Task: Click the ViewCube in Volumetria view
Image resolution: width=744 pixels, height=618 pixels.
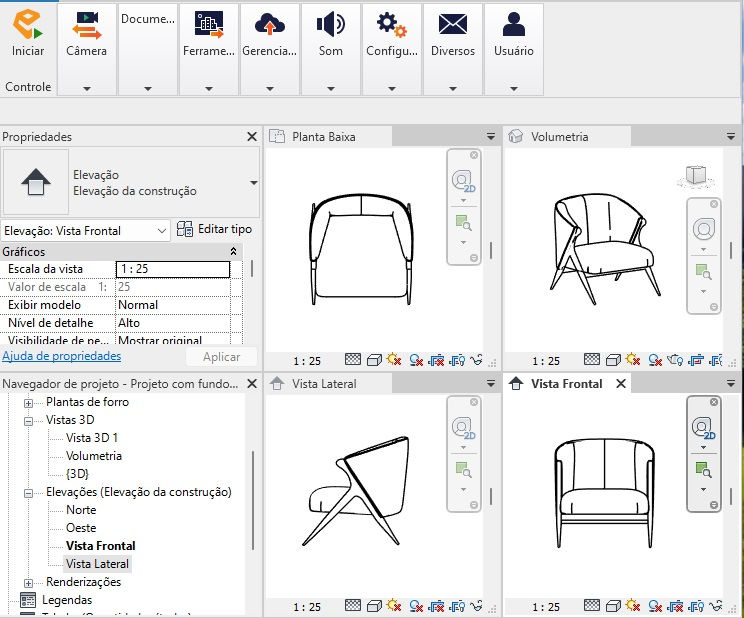Action: tap(696, 176)
